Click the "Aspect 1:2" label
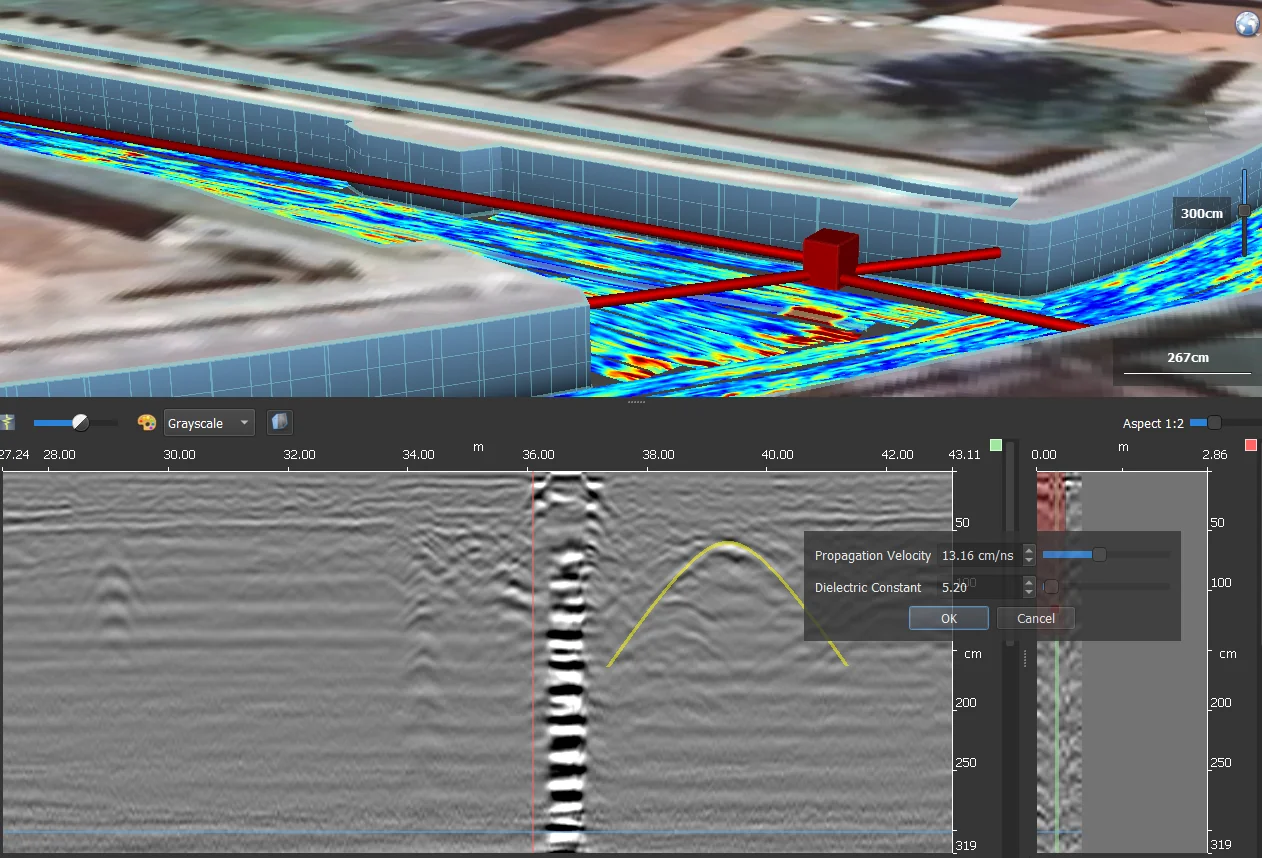The image size is (1262, 858). click(x=1153, y=424)
